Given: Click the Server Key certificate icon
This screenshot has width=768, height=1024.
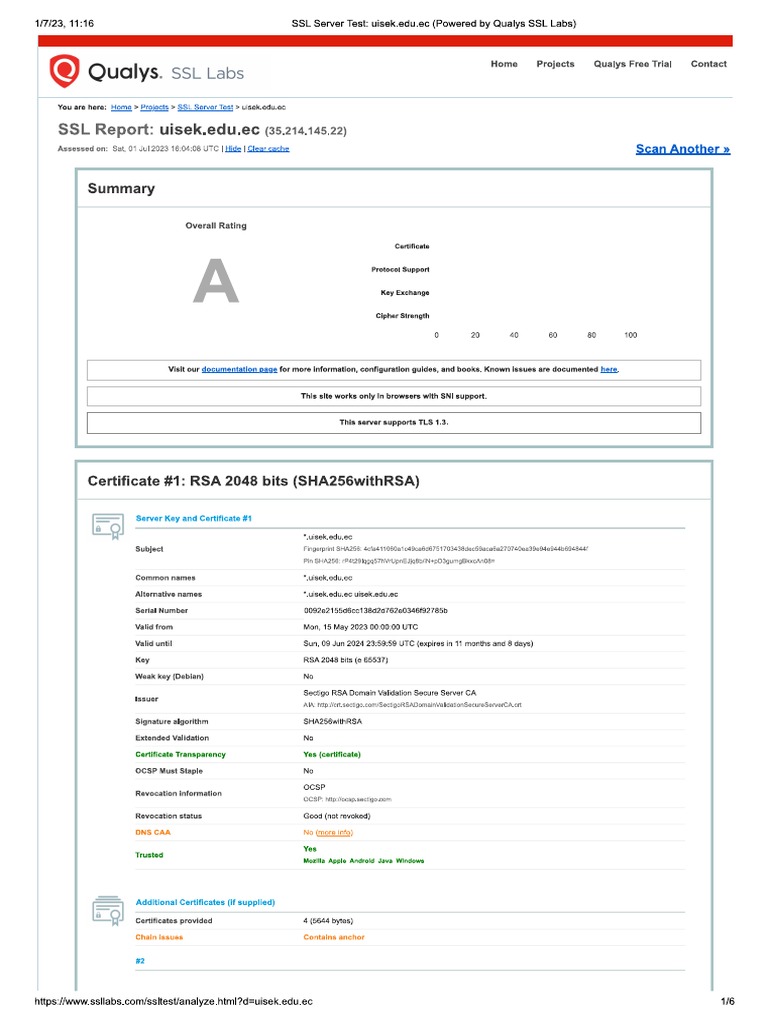Looking at the screenshot, I should pos(107,525).
